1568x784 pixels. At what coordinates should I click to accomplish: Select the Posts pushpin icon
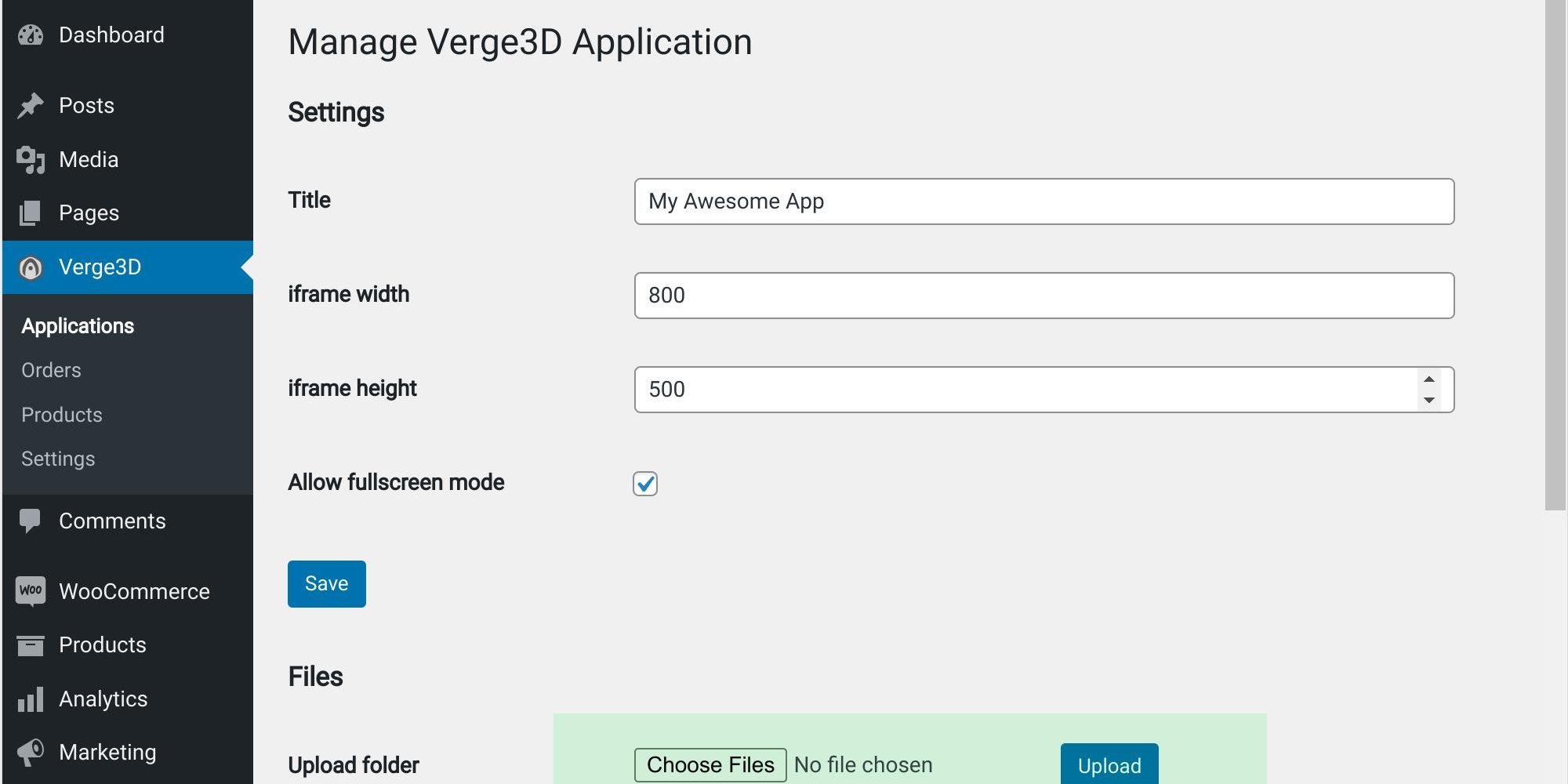(31, 104)
